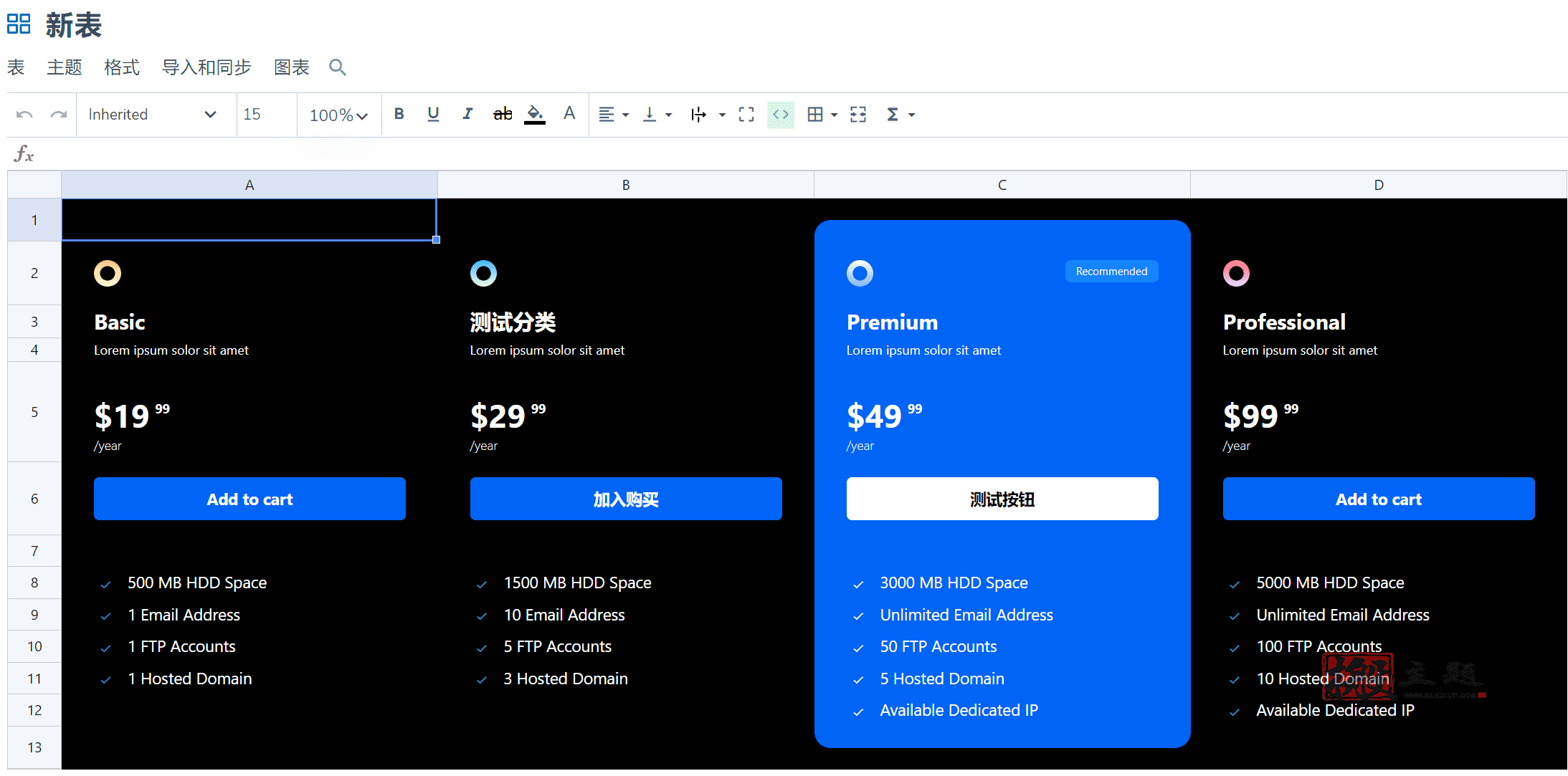This screenshot has width=1568, height=776.
Task: Toggle italic formatting
Action: (467, 114)
